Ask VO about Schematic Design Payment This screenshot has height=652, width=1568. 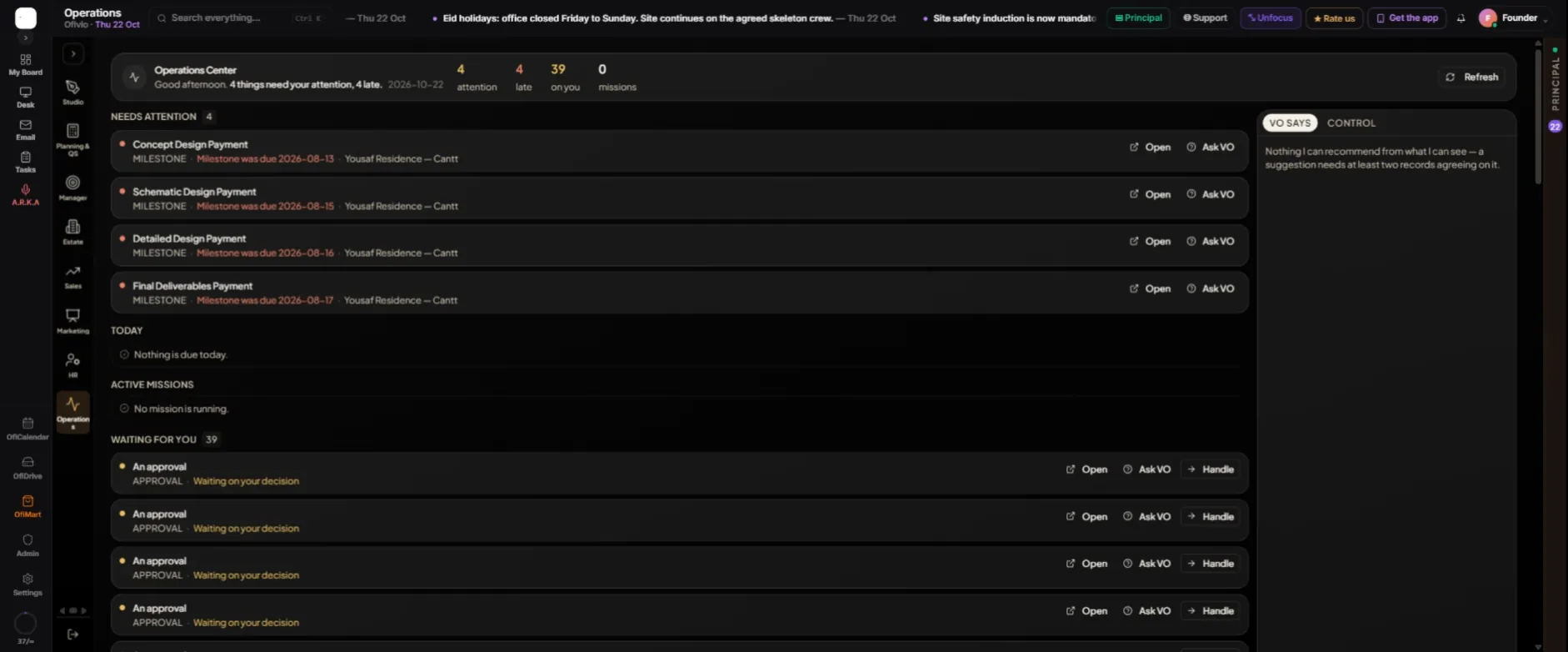click(1211, 194)
